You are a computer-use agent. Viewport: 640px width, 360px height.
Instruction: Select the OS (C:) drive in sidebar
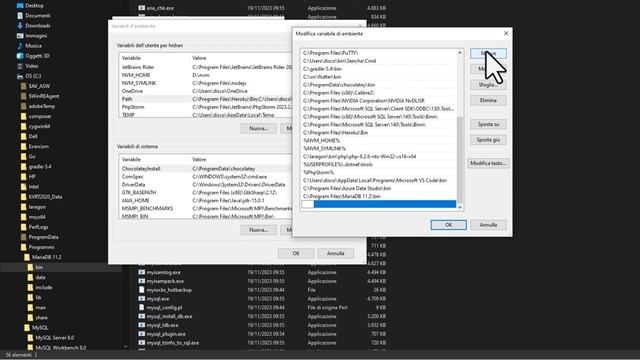pos(33,76)
